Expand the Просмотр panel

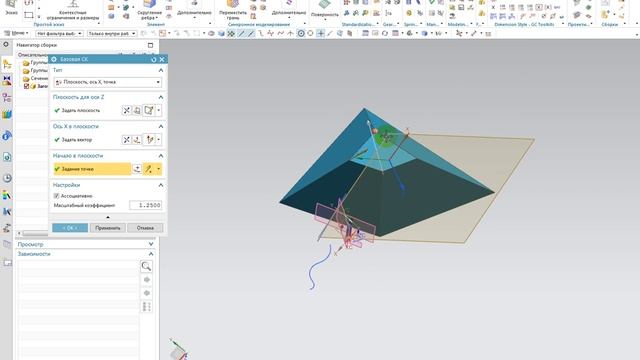coord(151,244)
